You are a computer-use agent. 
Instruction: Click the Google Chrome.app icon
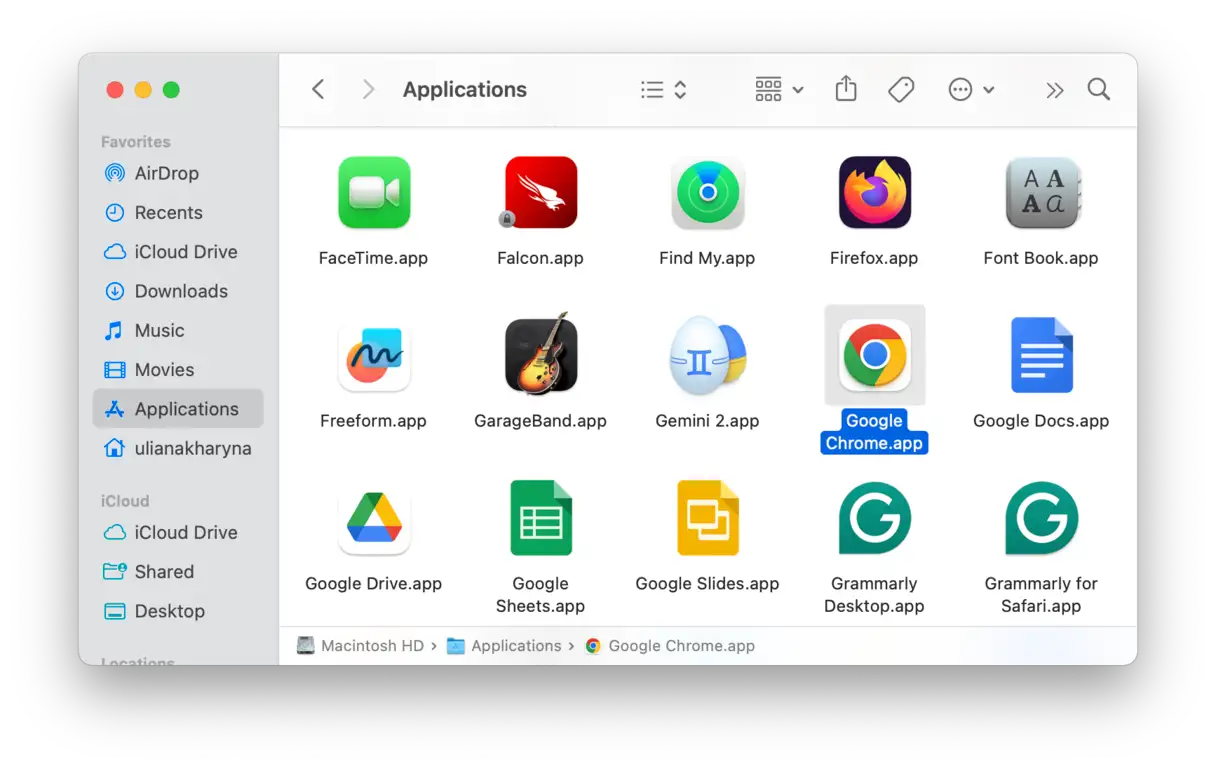875,355
